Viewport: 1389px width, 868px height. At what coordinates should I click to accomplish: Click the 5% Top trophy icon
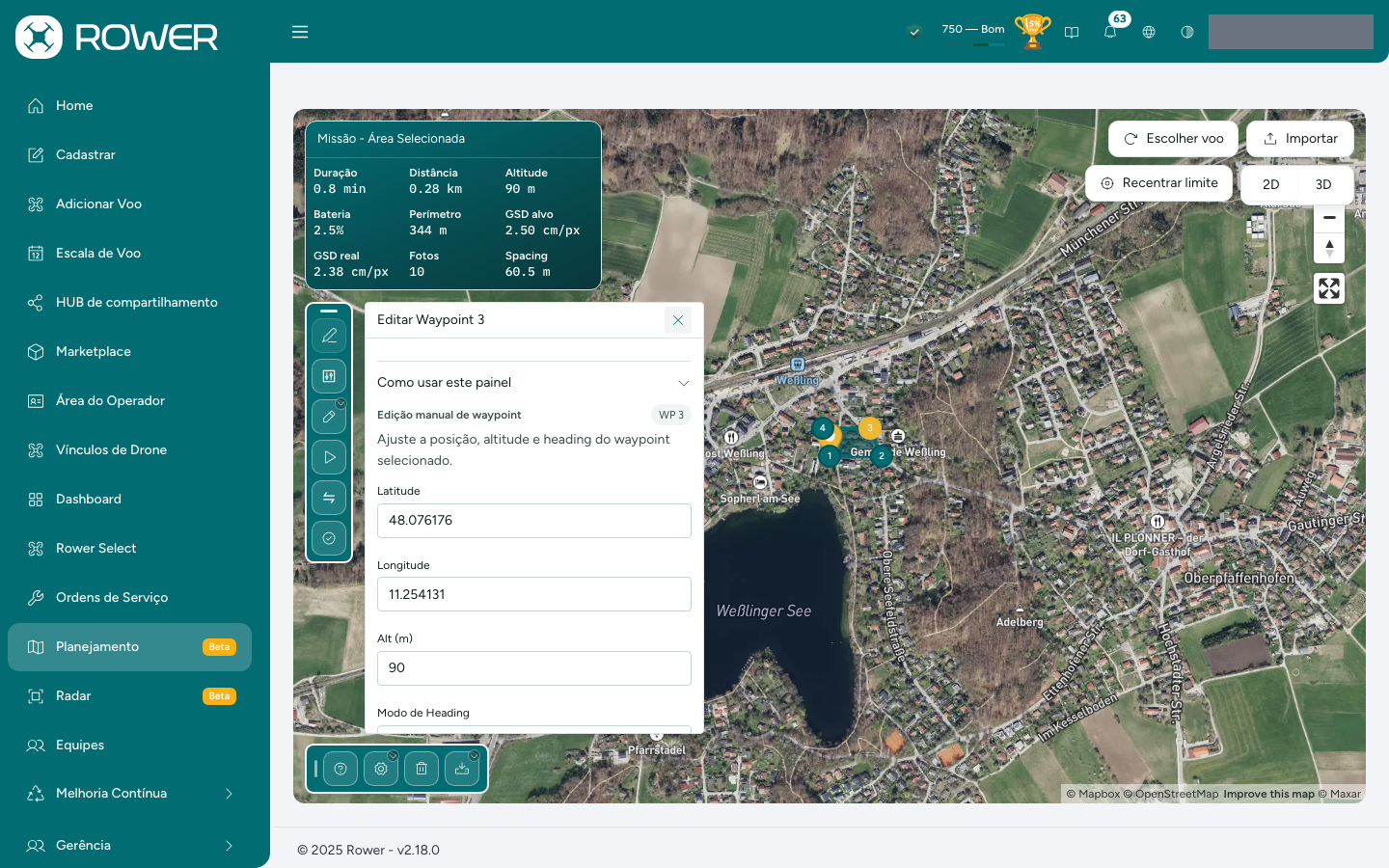[x=1032, y=32]
